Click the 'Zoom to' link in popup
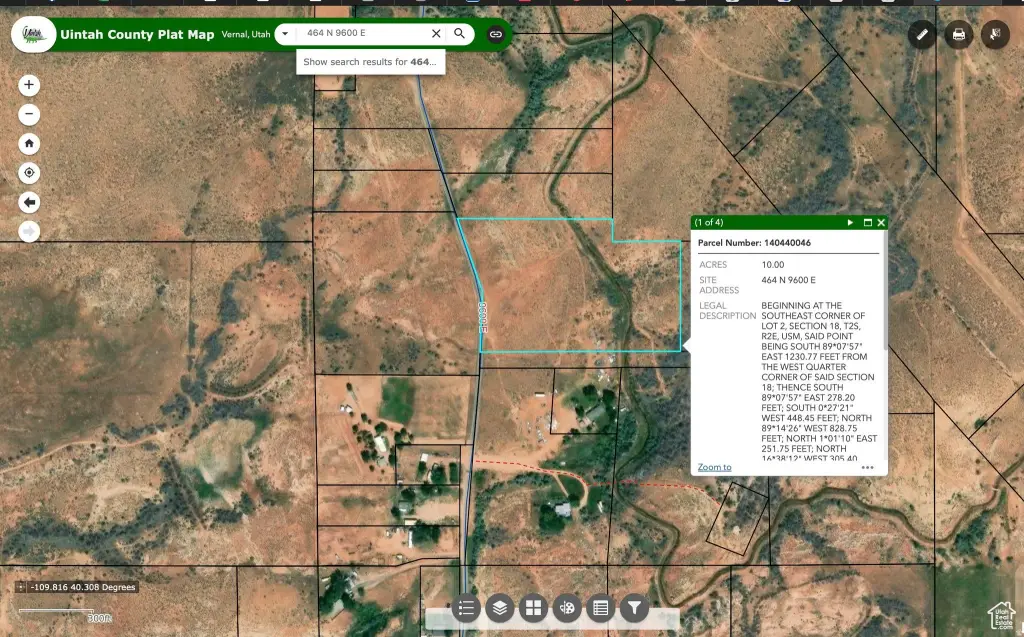The image size is (1024, 637). pos(714,467)
